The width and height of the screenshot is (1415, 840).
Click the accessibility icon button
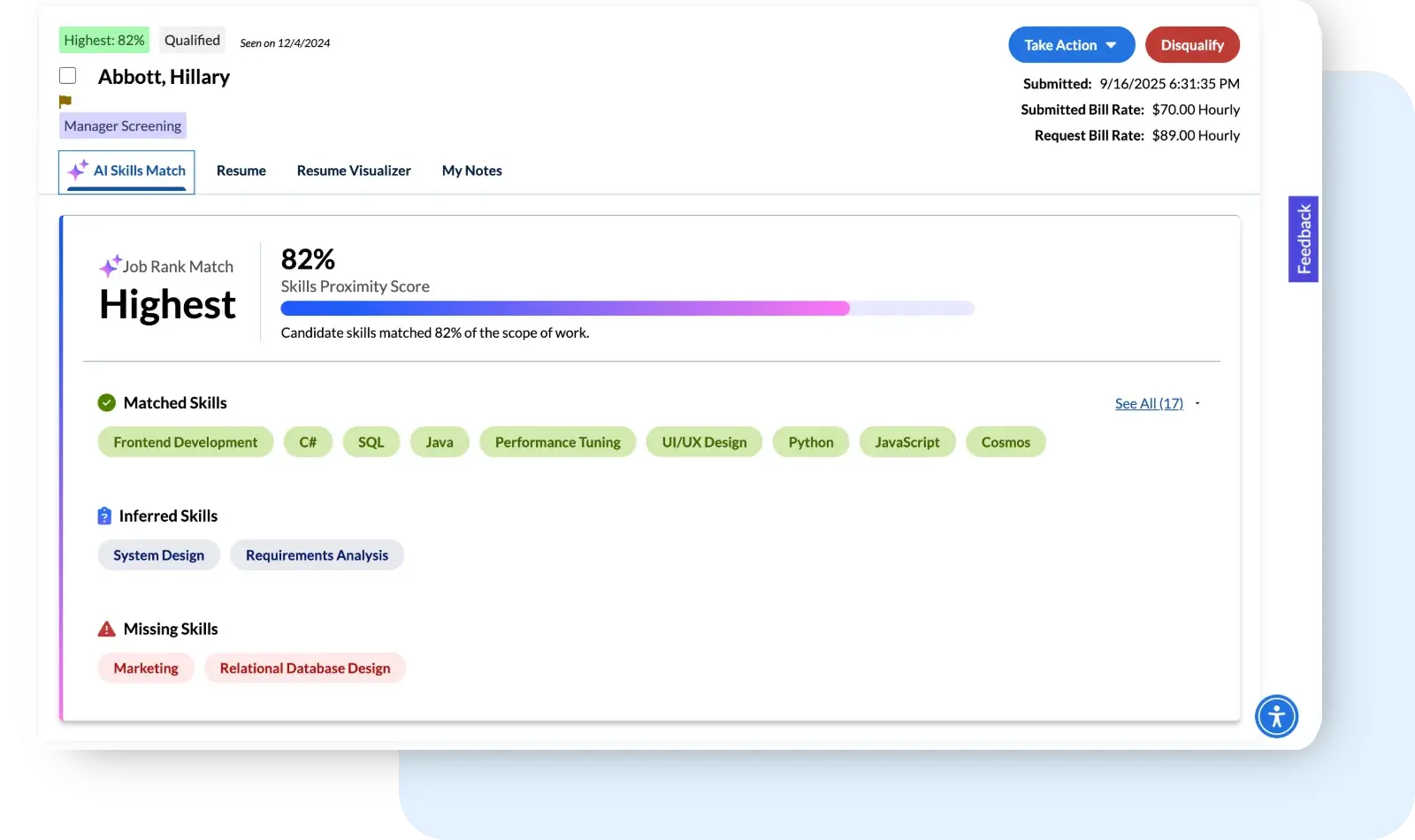coord(1276,716)
